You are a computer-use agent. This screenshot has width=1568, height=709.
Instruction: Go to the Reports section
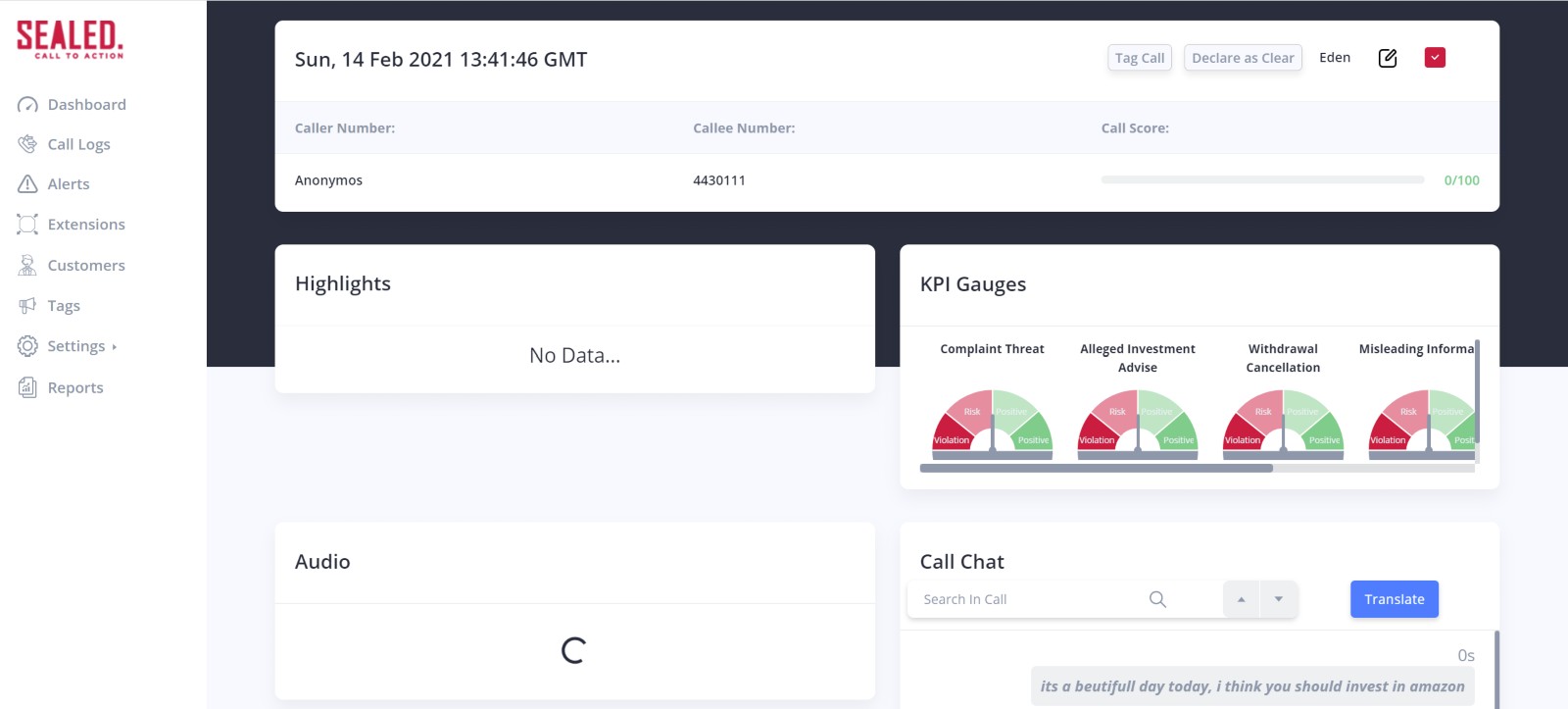(x=75, y=387)
